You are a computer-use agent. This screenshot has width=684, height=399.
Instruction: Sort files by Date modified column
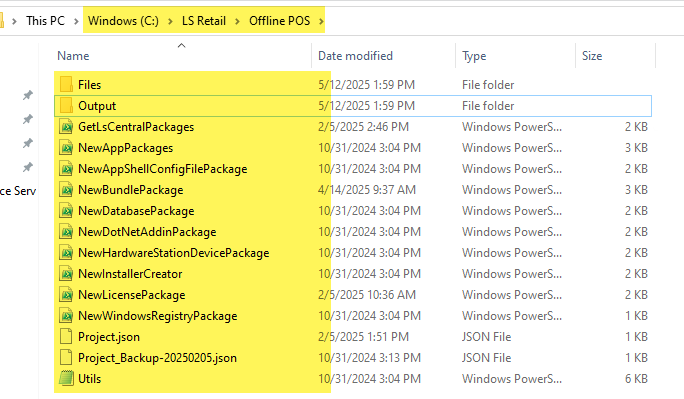(x=356, y=56)
